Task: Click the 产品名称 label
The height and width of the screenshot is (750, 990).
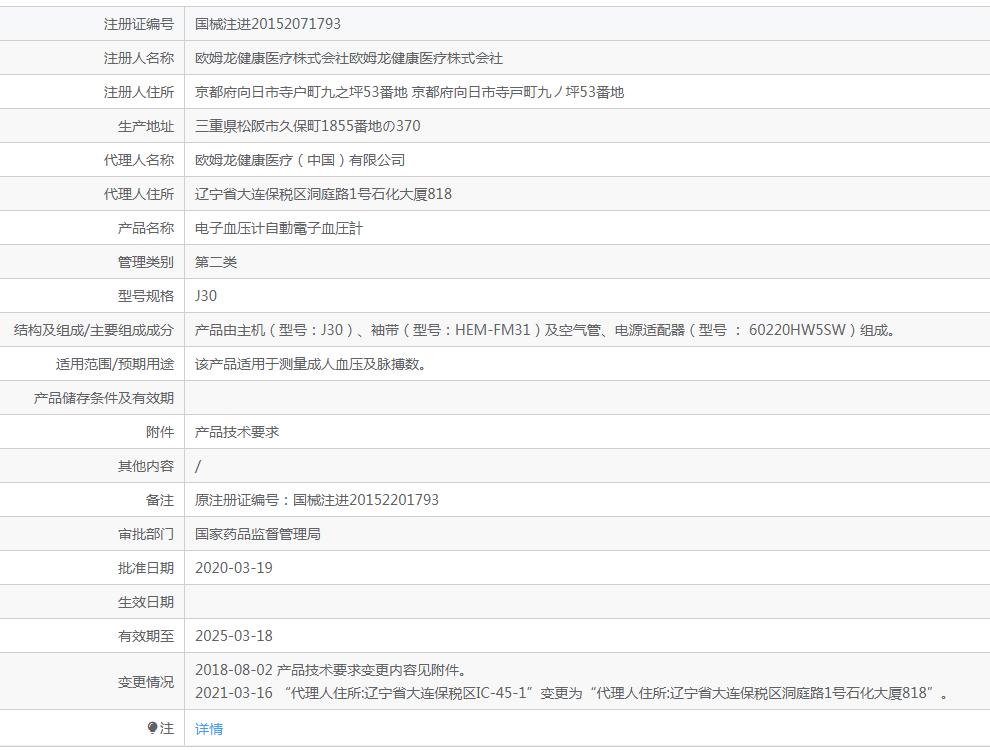Action: (x=146, y=228)
